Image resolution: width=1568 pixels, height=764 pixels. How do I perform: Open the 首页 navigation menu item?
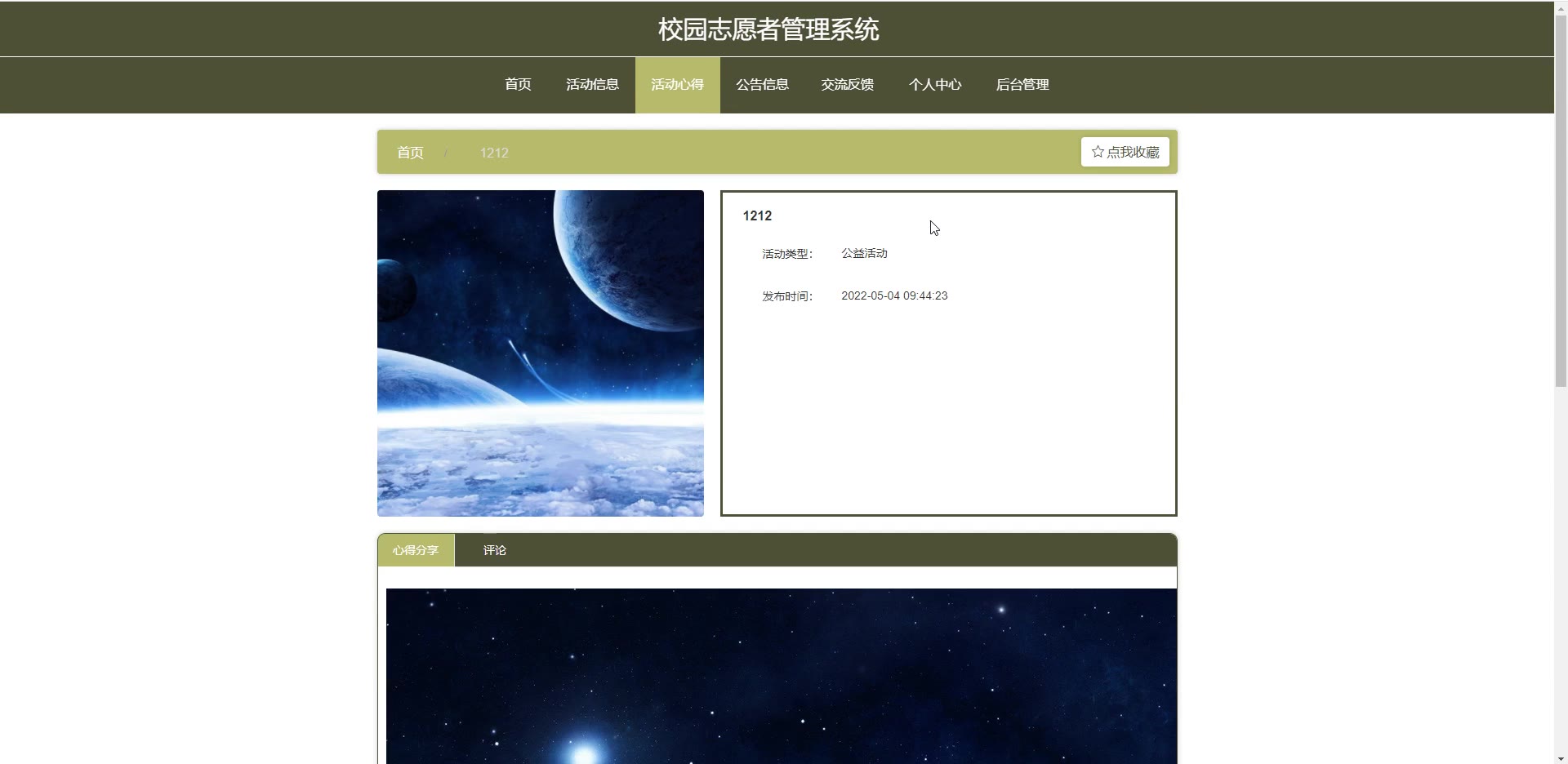[x=518, y=85]
